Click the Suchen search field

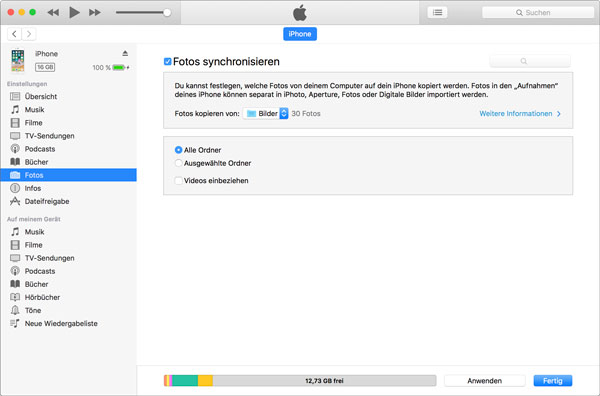tap(538, 13)
